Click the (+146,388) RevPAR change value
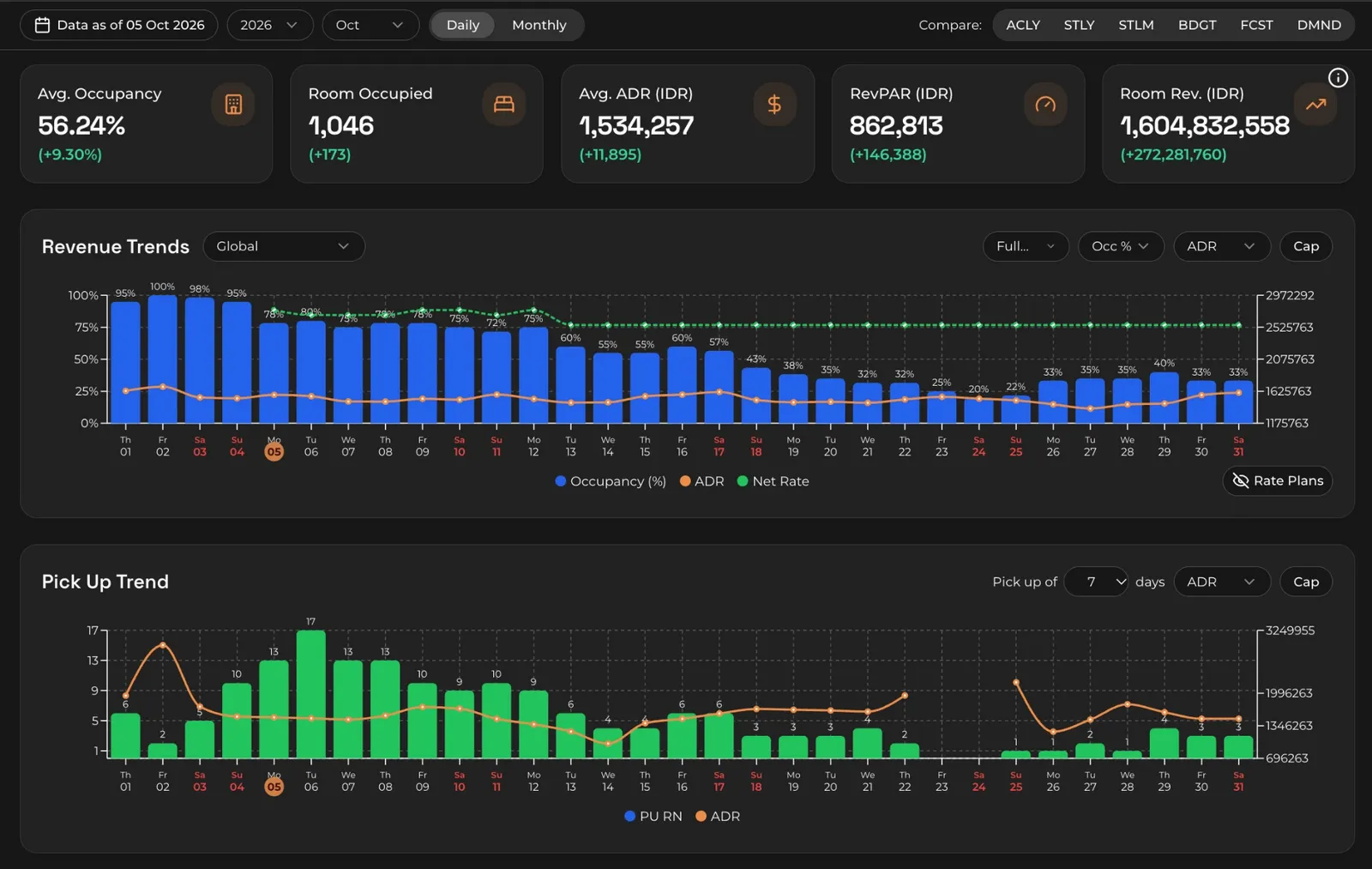 [x=888, y=154]
